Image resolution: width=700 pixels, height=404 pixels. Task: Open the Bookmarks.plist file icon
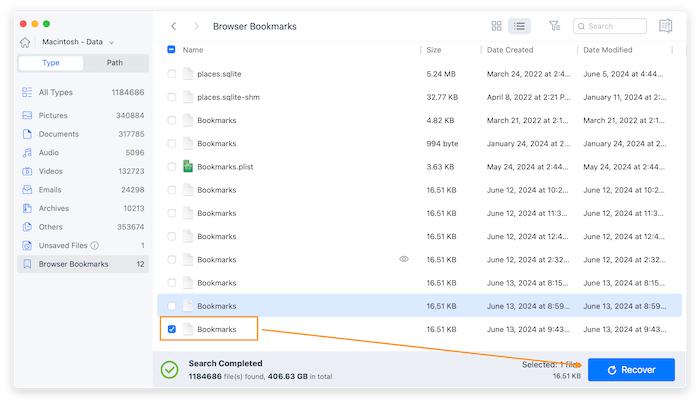tap(187, 166)
